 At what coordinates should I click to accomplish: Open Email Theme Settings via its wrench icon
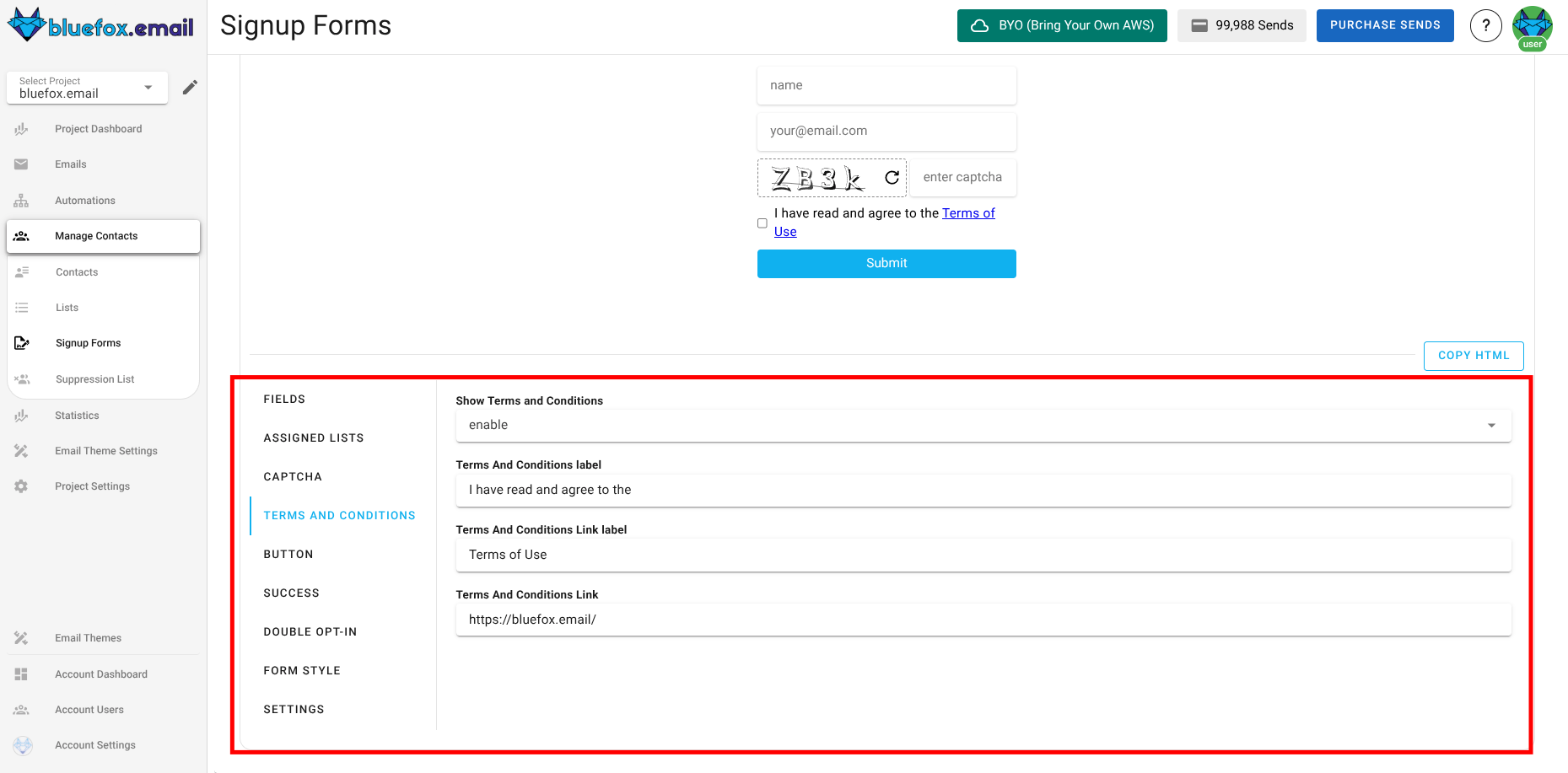21,450
